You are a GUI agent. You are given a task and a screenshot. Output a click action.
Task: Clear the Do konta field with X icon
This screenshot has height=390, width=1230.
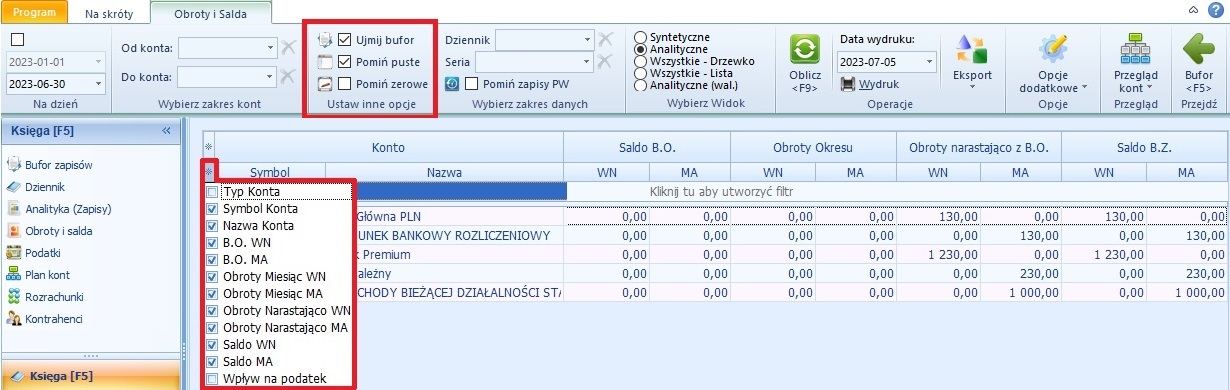287,76
